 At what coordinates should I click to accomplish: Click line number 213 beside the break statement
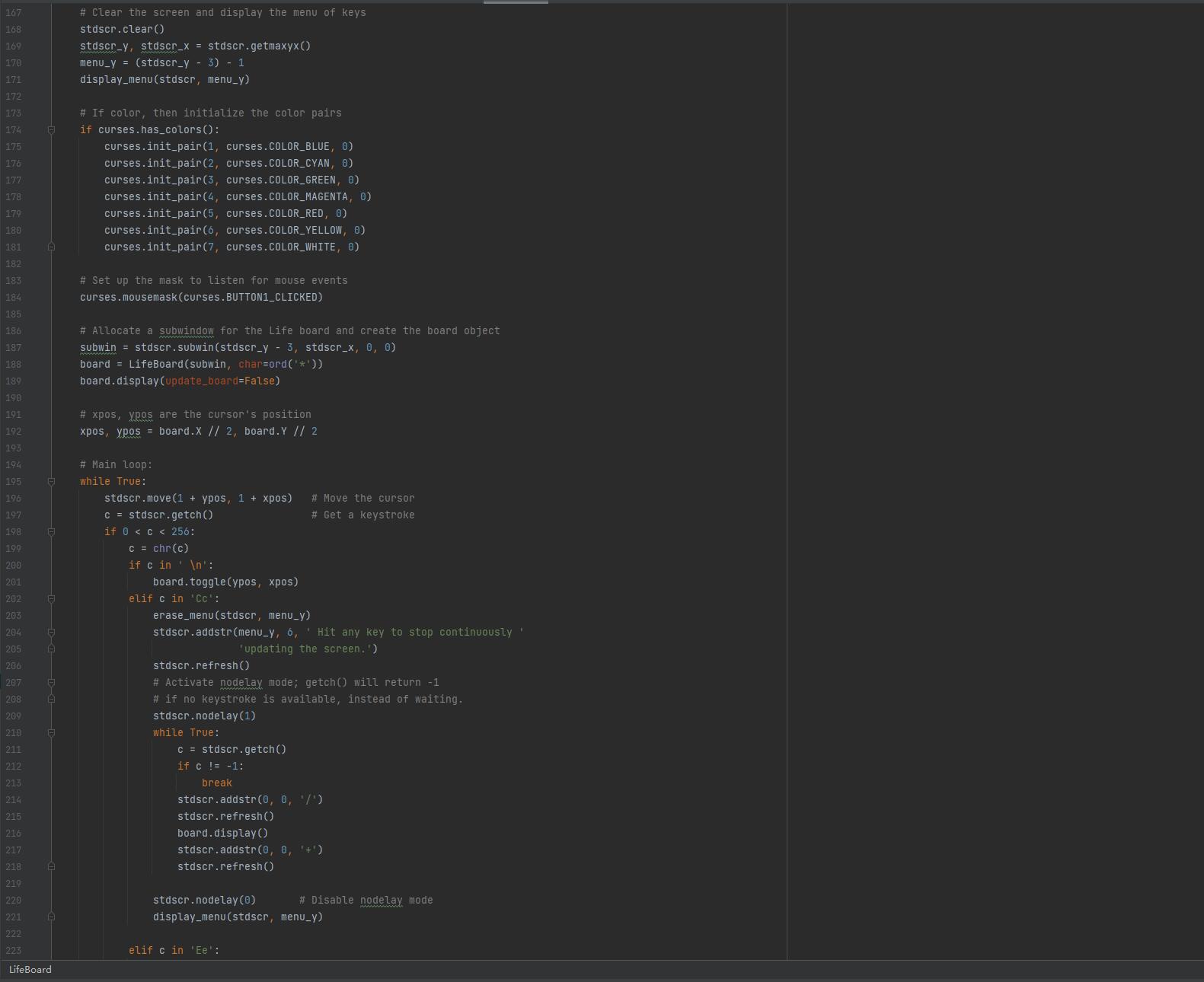tap(14, 783)
